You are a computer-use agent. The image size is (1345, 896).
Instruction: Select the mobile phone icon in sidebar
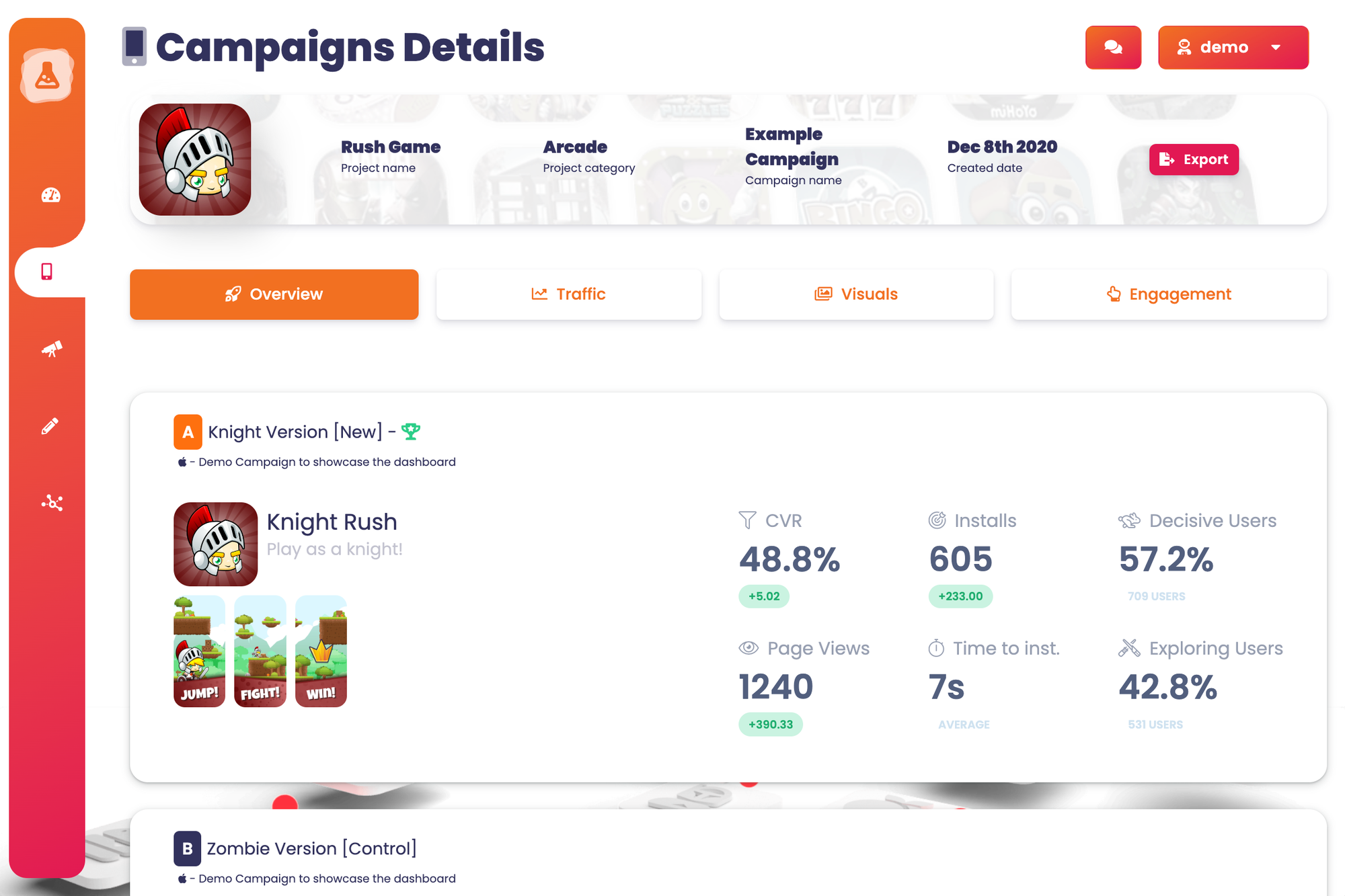pos(46,272)
